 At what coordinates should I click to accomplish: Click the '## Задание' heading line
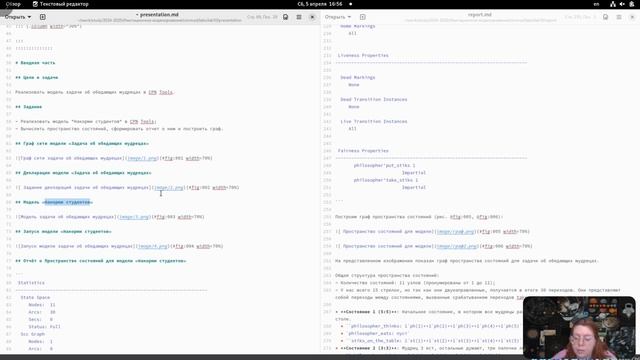tap(29, 107)
